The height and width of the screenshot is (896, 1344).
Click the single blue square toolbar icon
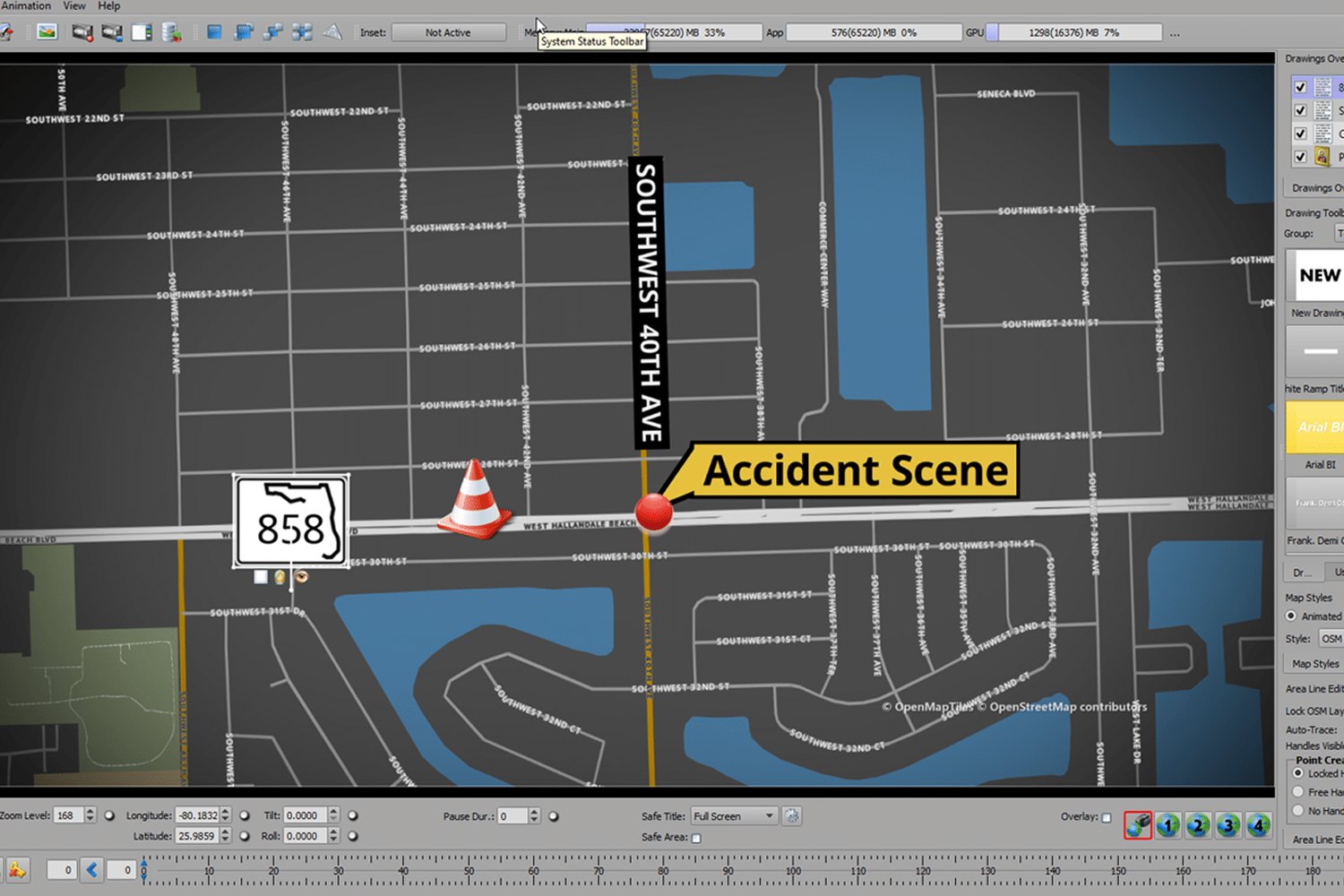pyautogui.click(x=214, y=32)
